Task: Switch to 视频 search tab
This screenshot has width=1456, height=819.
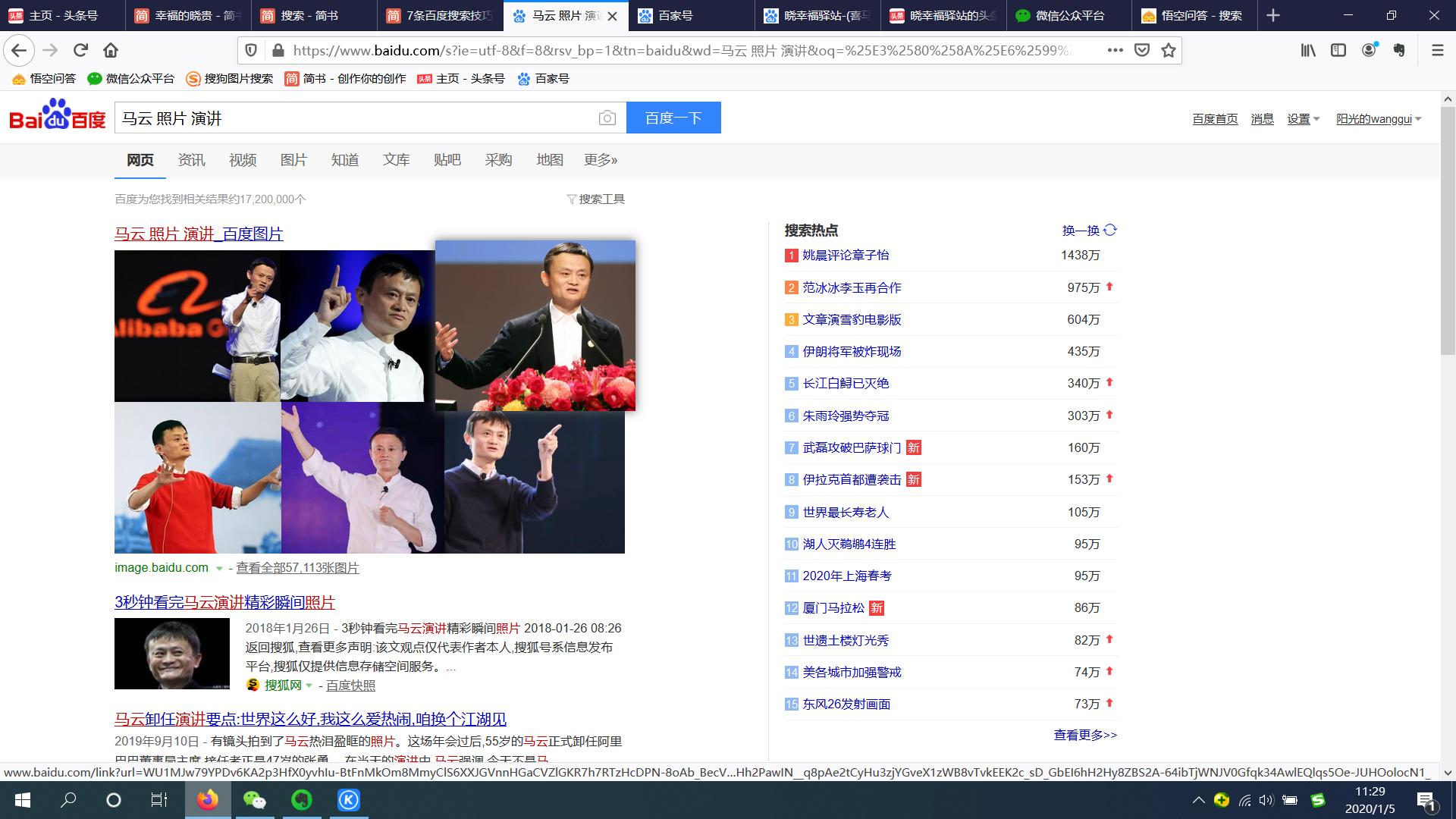Action: click(243, 160)
